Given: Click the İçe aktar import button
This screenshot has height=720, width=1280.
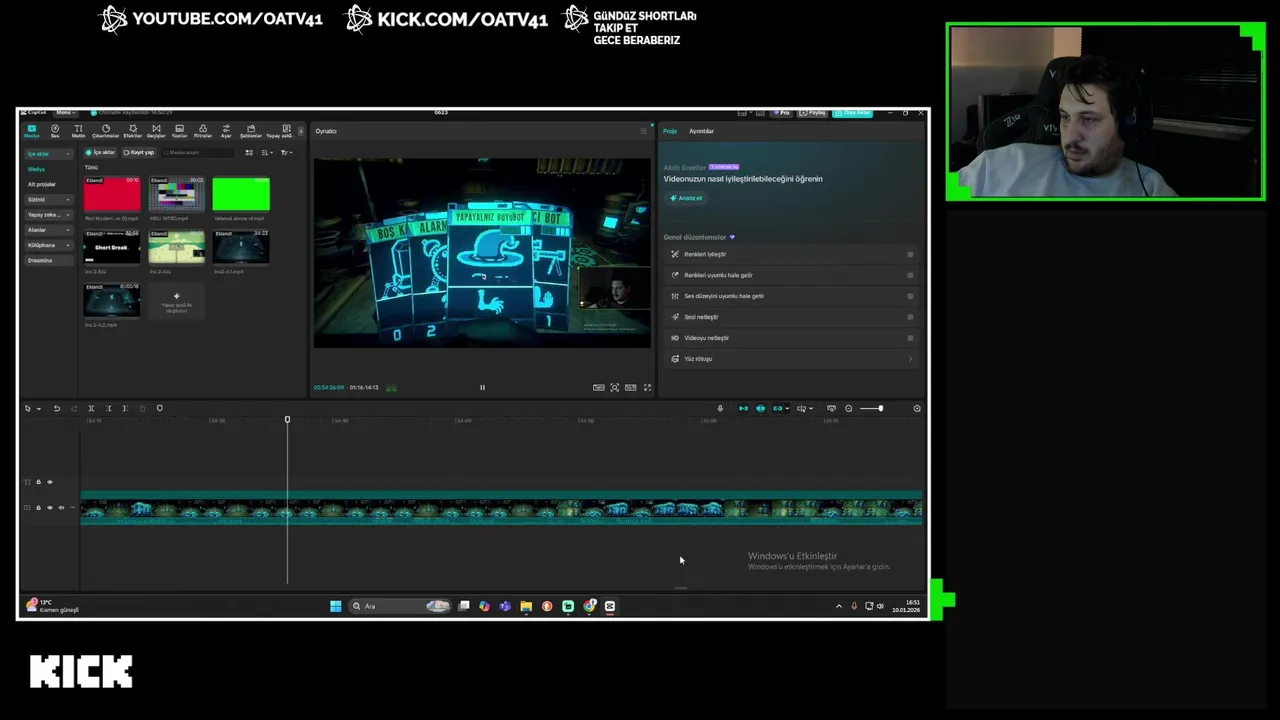Looking at the screenshot, I should [101, 152].
